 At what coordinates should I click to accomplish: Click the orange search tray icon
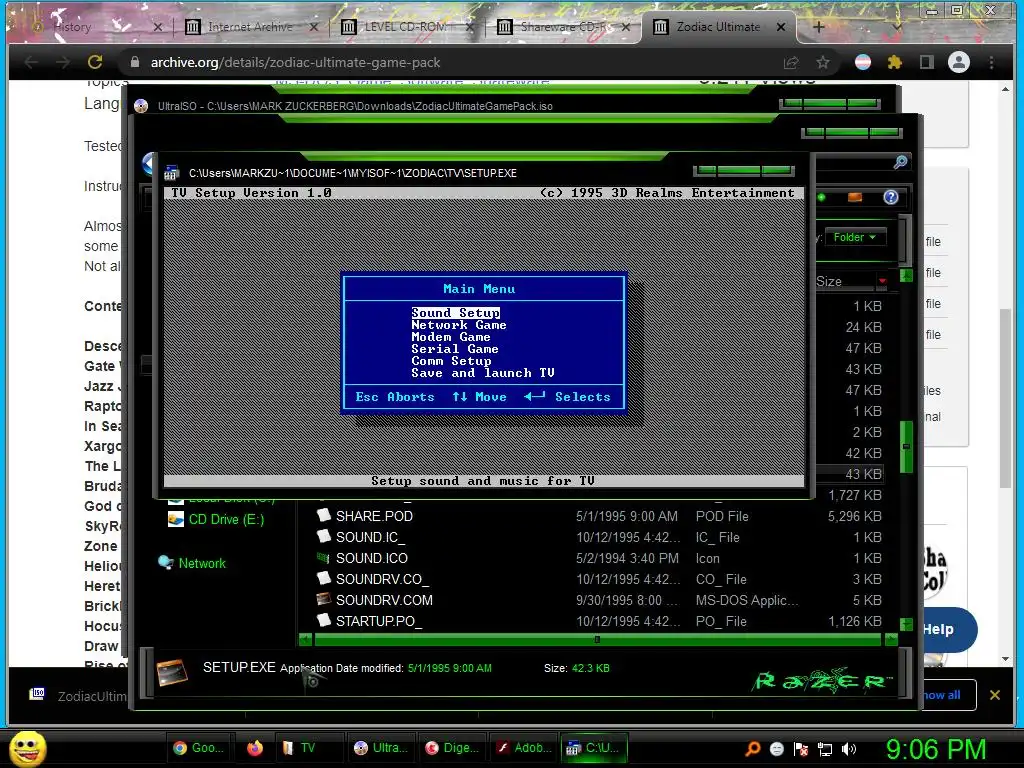pos(753,749)
